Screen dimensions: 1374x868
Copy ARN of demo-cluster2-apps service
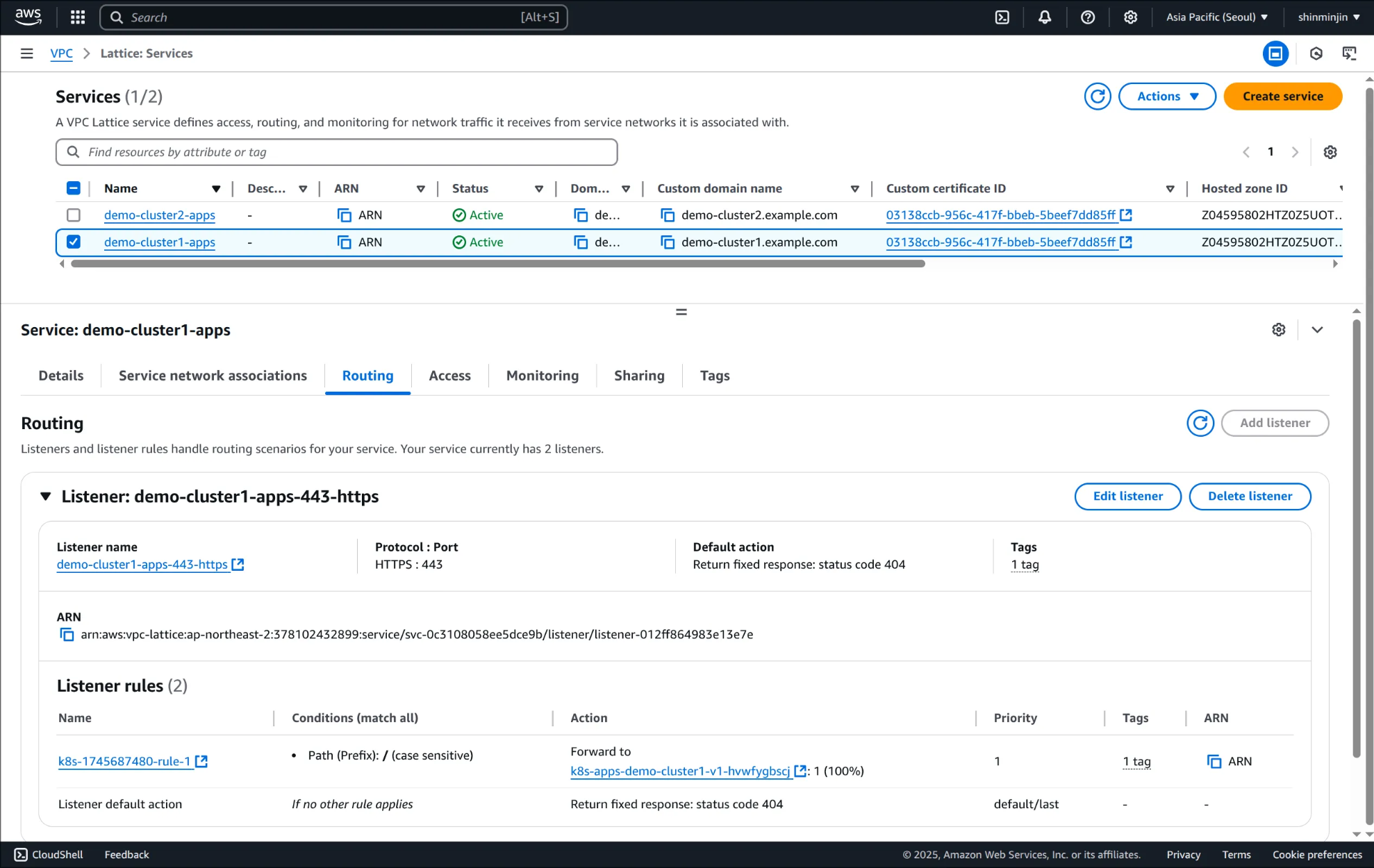[344, 215]
